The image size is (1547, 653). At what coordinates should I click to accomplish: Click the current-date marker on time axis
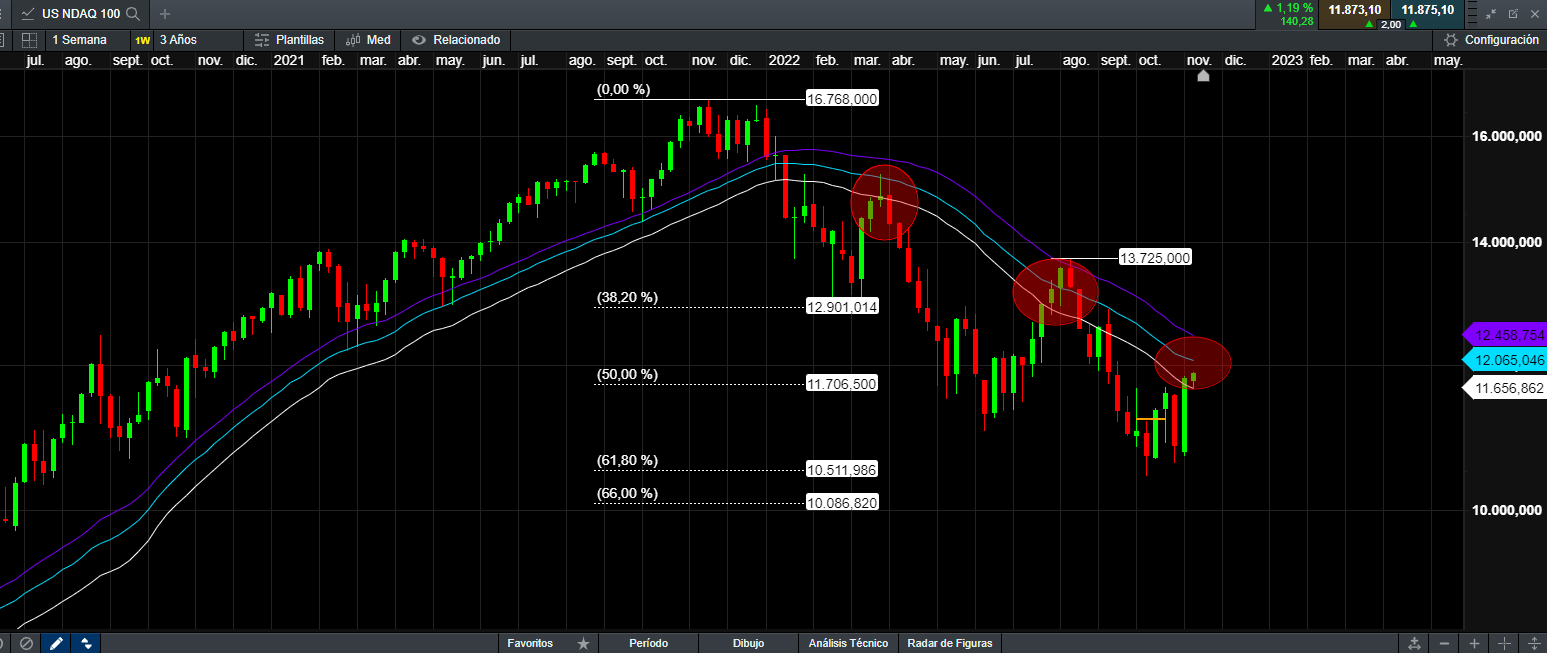[1203, 76]
